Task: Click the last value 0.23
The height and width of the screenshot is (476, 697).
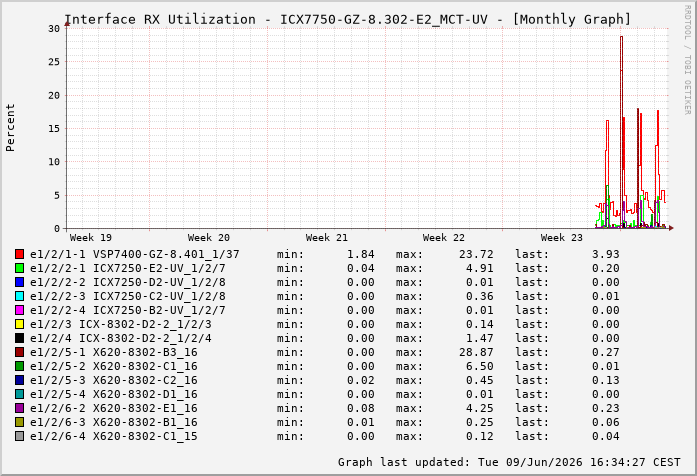Action: (x=605, y=408)
